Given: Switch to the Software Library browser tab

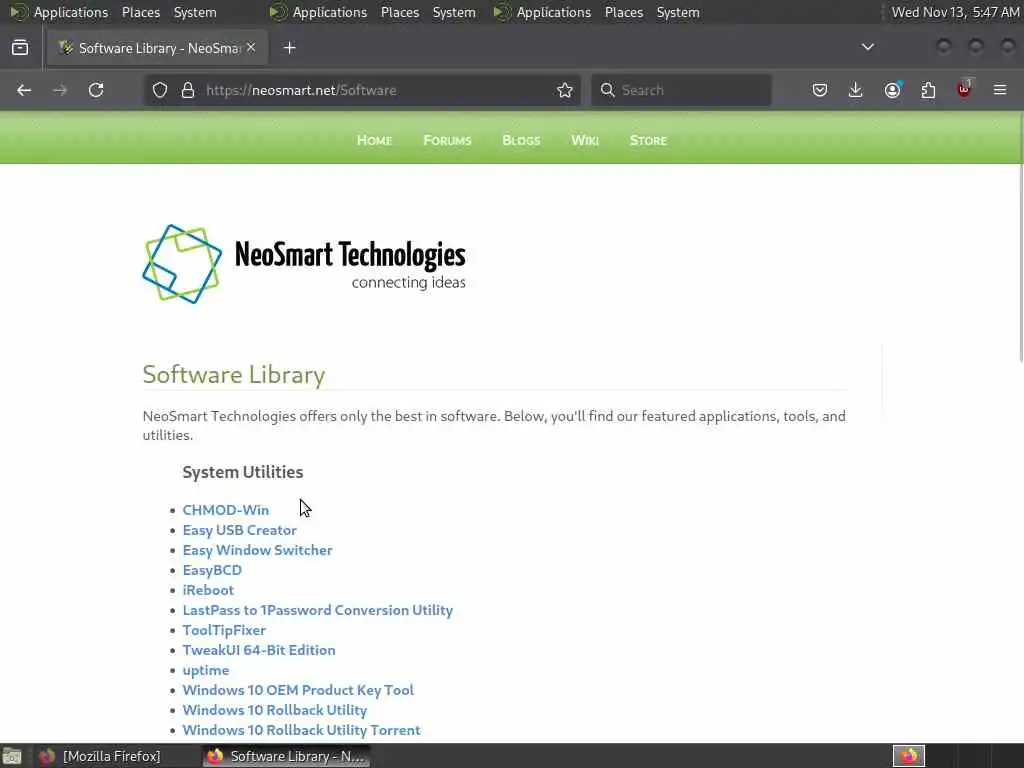Looking at the screenshot, I should click(157, 48).
